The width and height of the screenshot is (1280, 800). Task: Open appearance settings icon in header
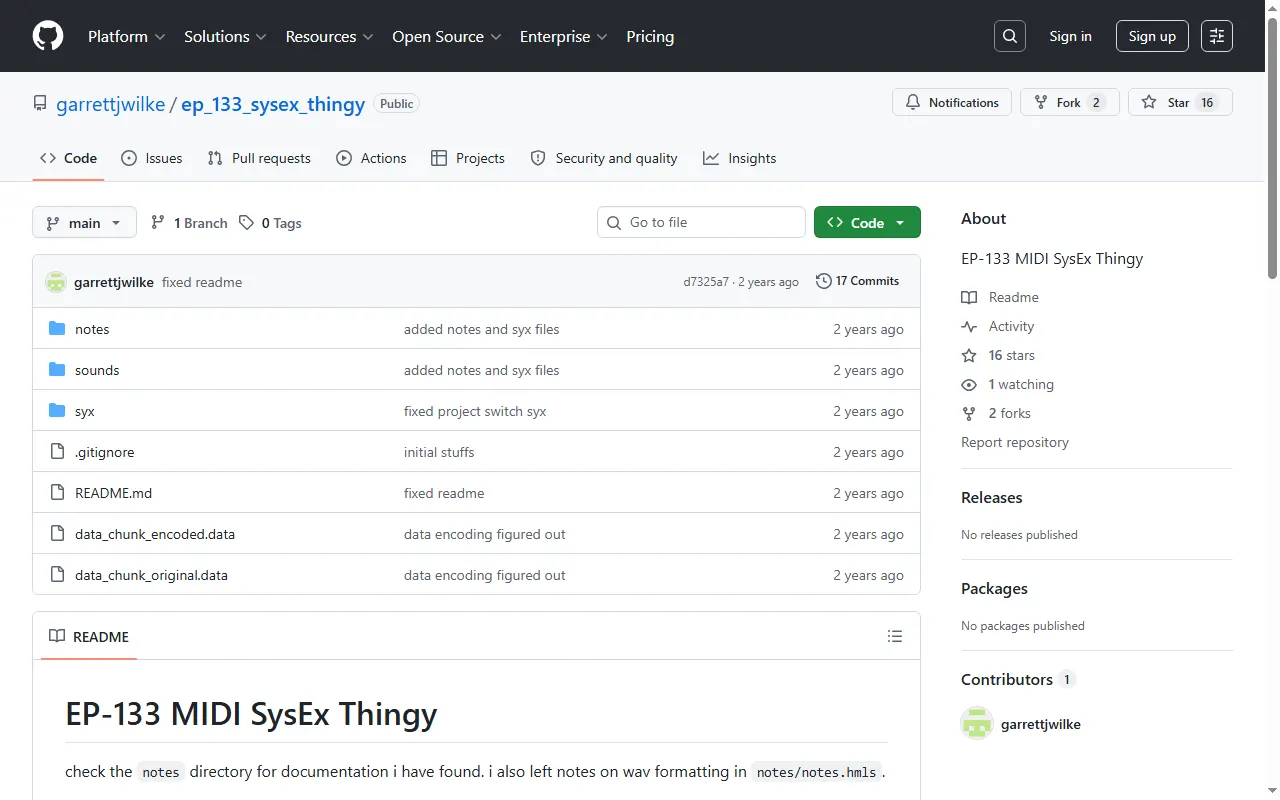pyautogui.click(x=1217, y=36)
